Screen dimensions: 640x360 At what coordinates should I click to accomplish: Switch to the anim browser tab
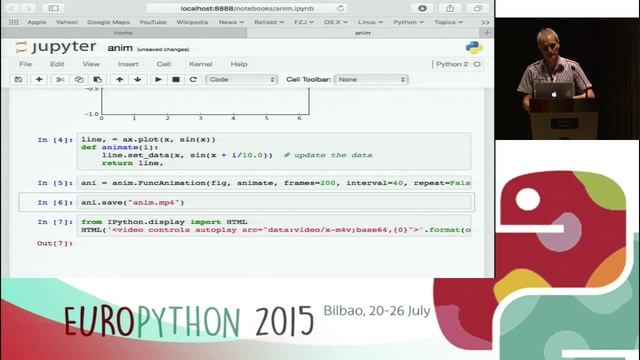tap(362, 33)
